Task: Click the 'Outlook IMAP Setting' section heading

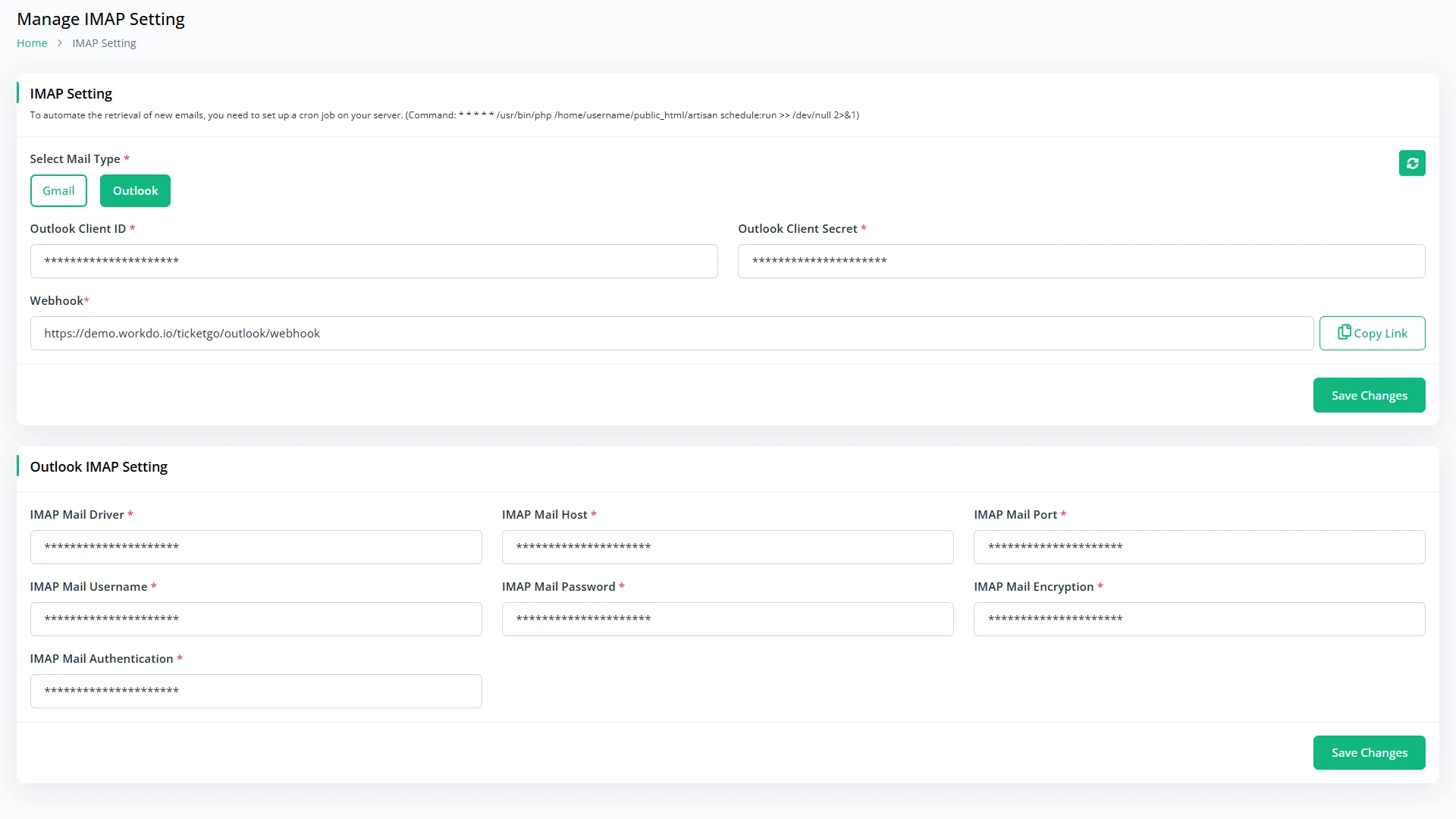Action: click(99, 466)
